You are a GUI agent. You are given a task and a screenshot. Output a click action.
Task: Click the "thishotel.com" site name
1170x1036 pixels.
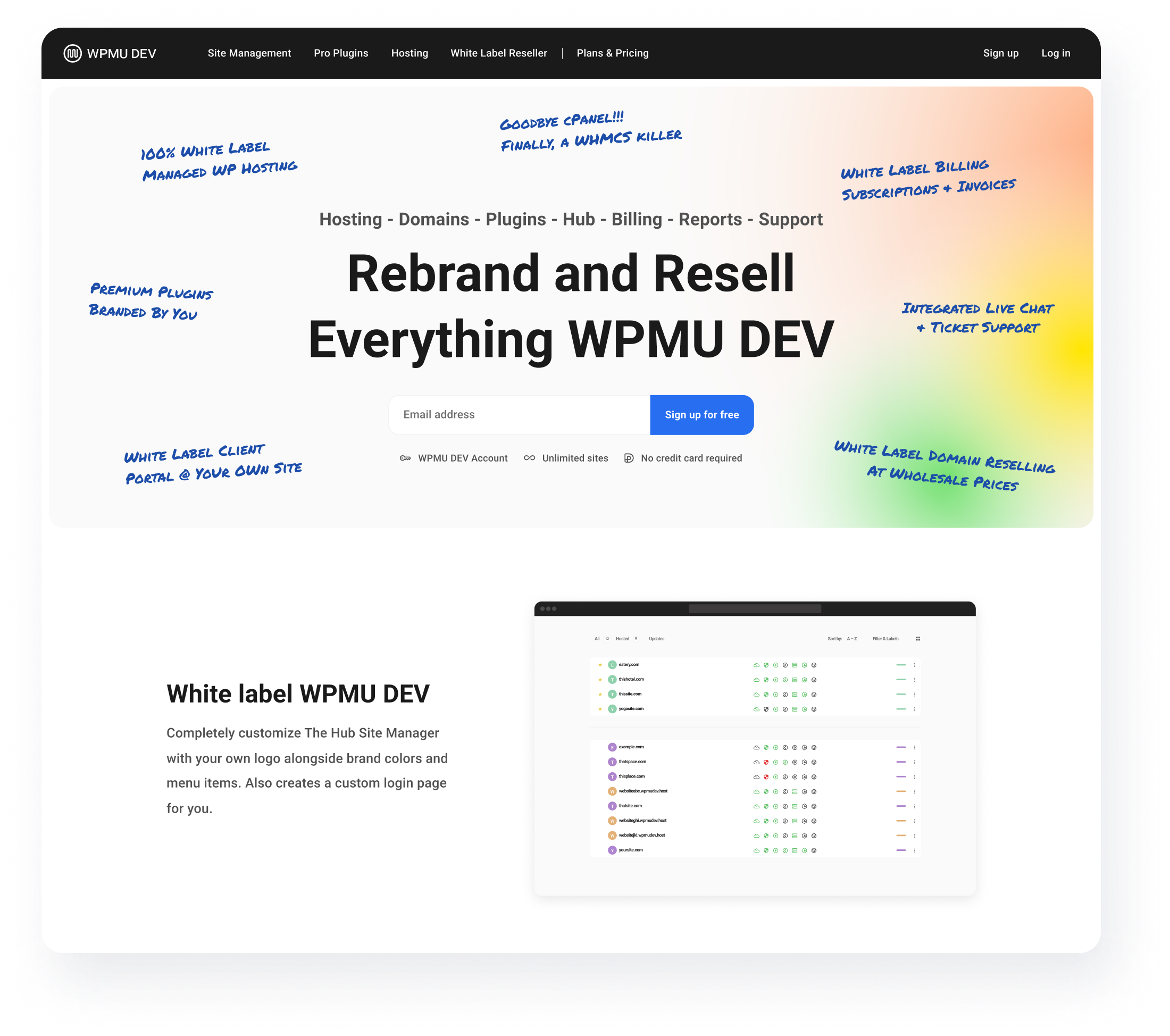tap(631, 680)
